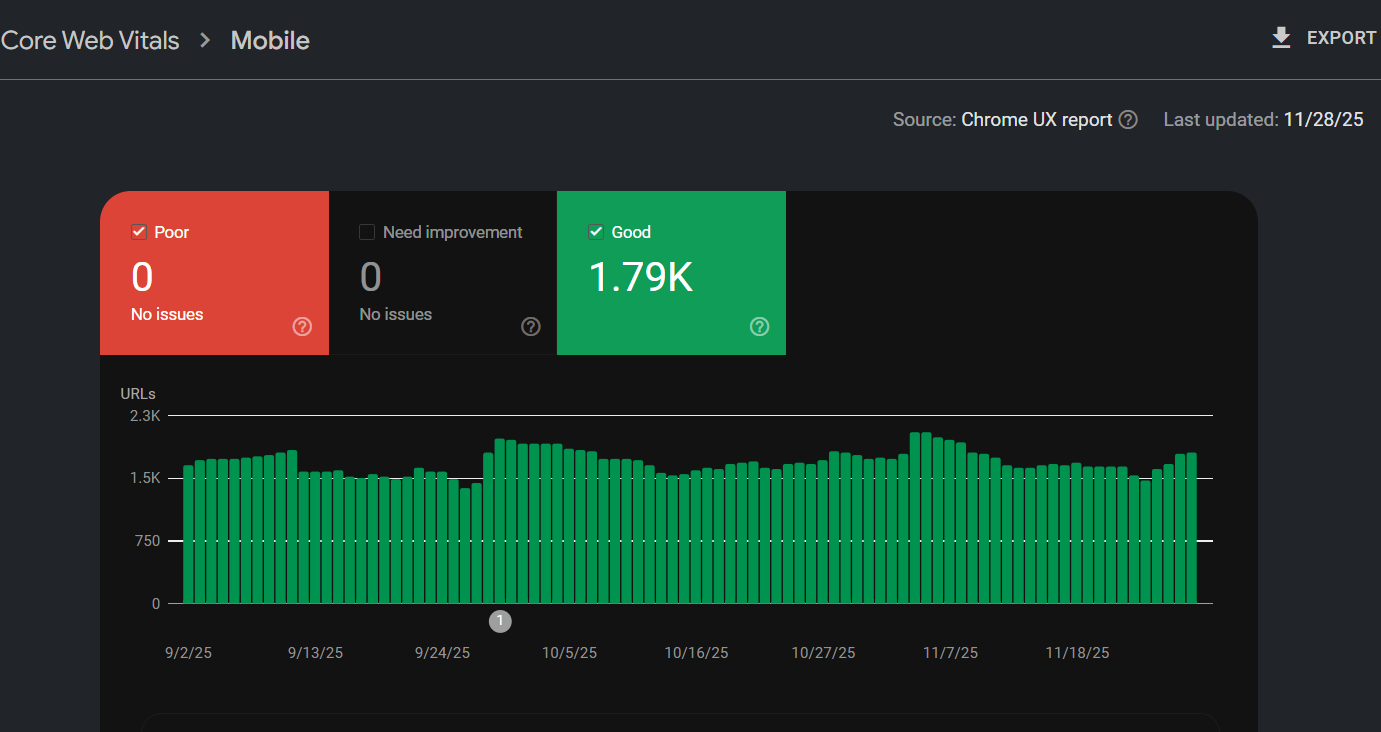Navigate to Core Web Vitals breadcrumb

(x=90, y=40)
